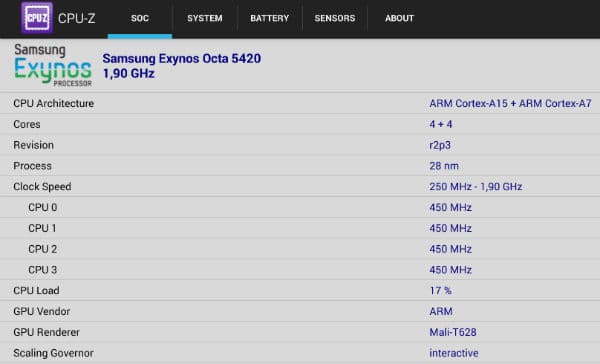The height and width of the screenshot is (364, 600).
Task: Select the Scaling Governor label
Action: pyautogui.click(x=54, y=353)
